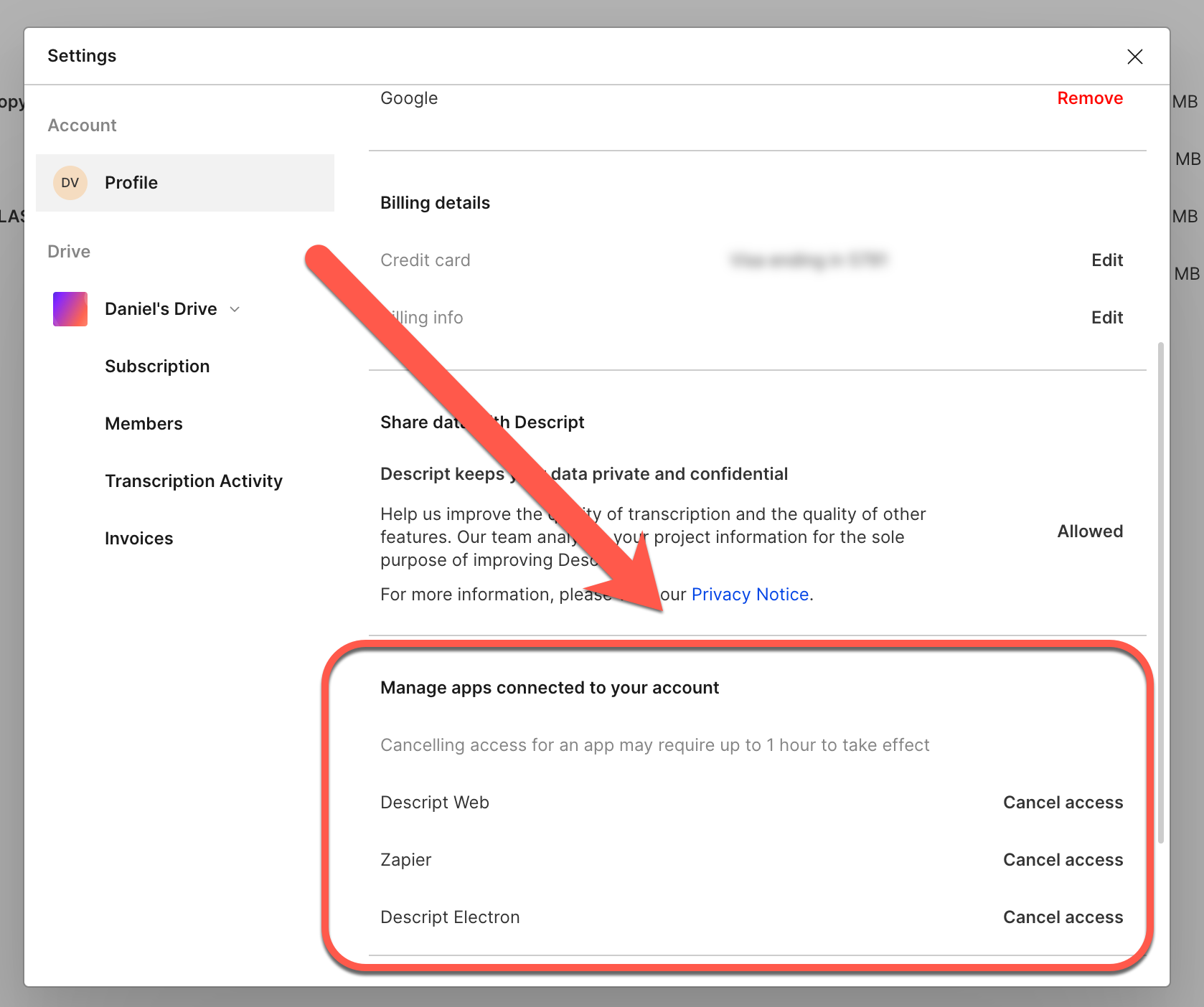Viewport: 1204px width, 1007px height.
Task: Click the DV profile avatar
Action: tap(70, 183)
